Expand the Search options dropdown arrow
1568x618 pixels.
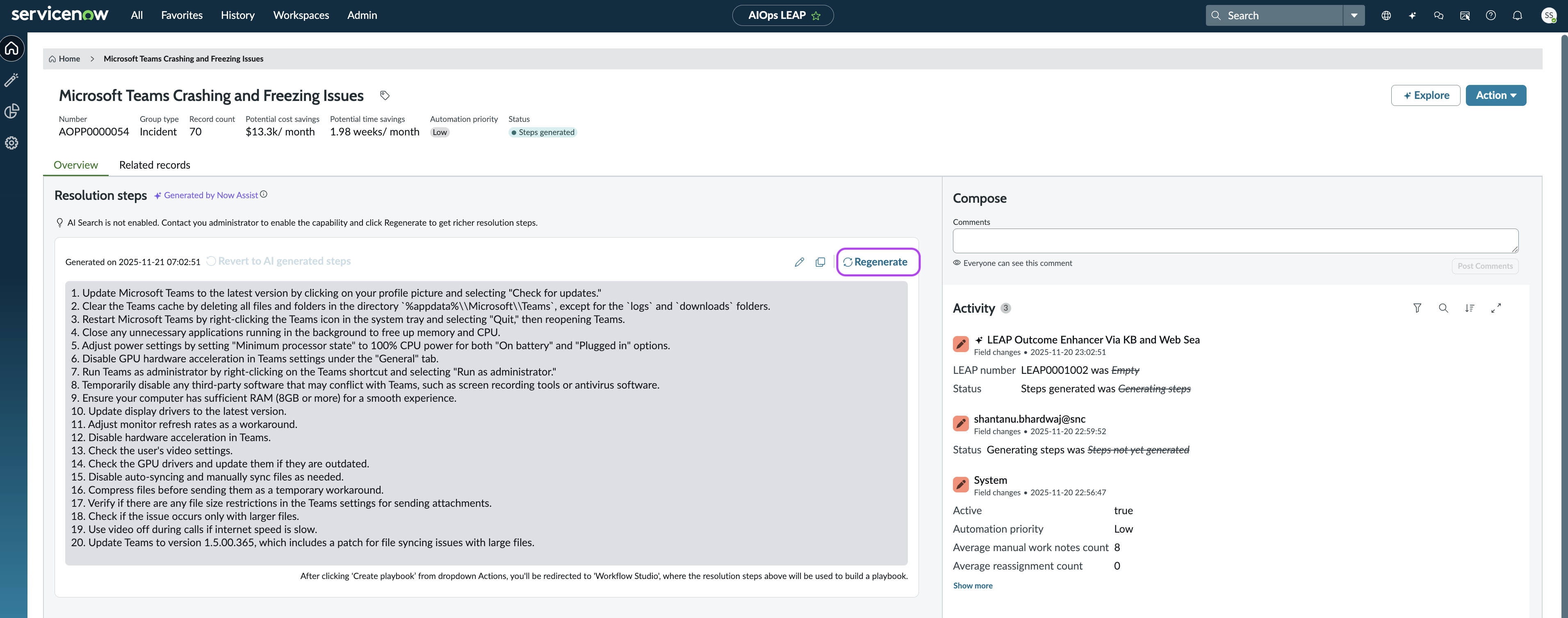click(1354, 16)
